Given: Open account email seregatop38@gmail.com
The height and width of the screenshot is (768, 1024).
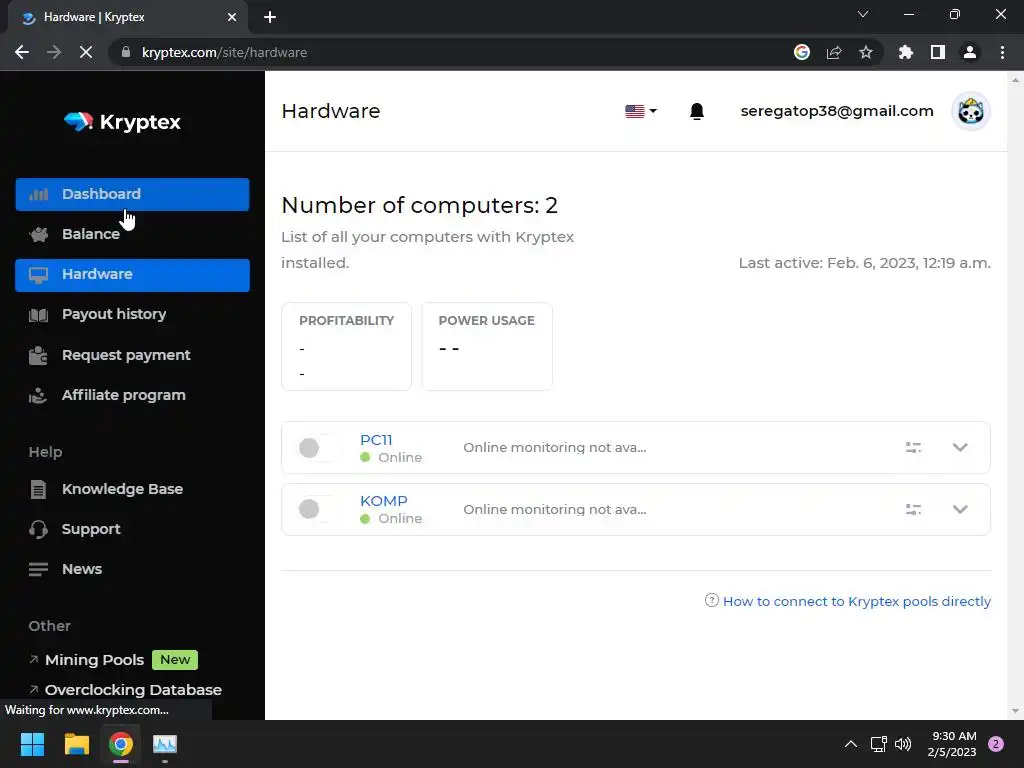Looking at the screenshot, I should coord(837,111).
